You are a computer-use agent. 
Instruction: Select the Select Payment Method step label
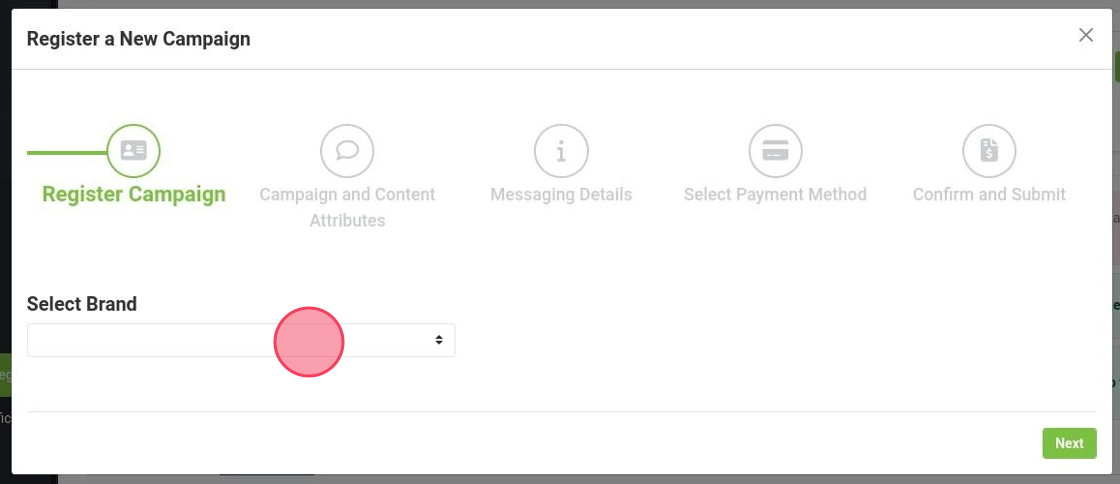[775, 194]
